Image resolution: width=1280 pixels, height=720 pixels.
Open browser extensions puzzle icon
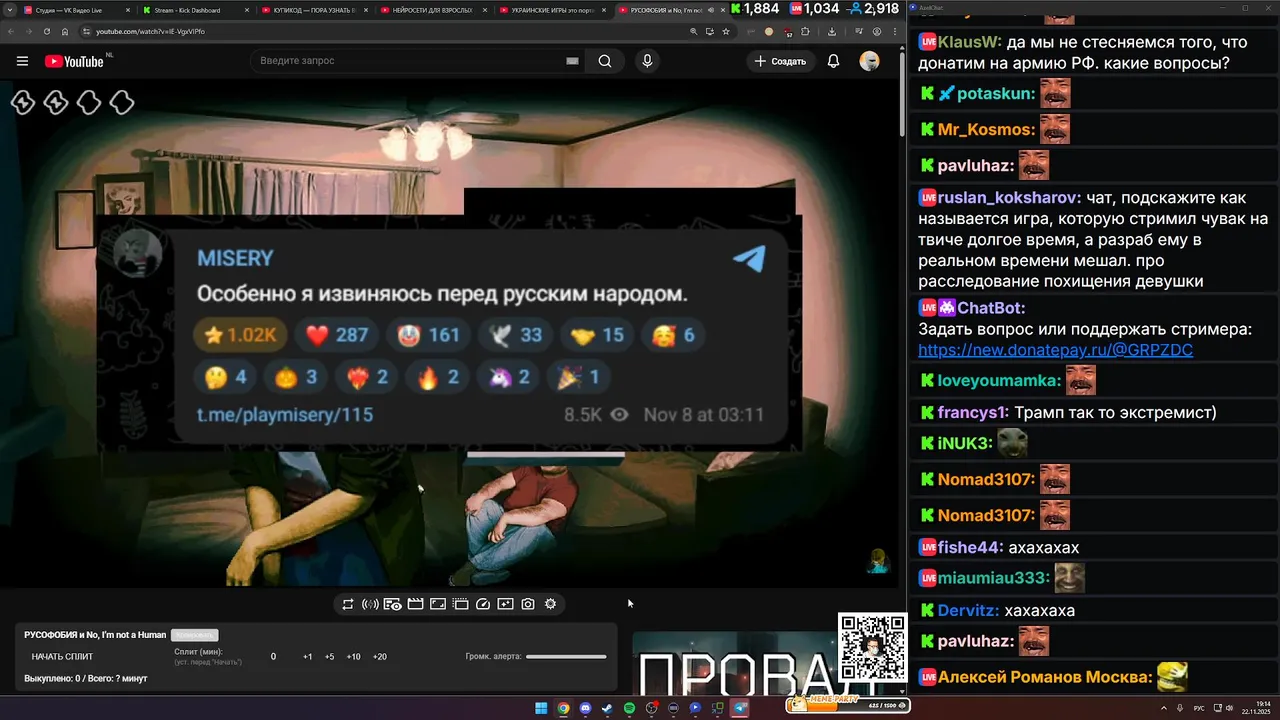[805, 31]
